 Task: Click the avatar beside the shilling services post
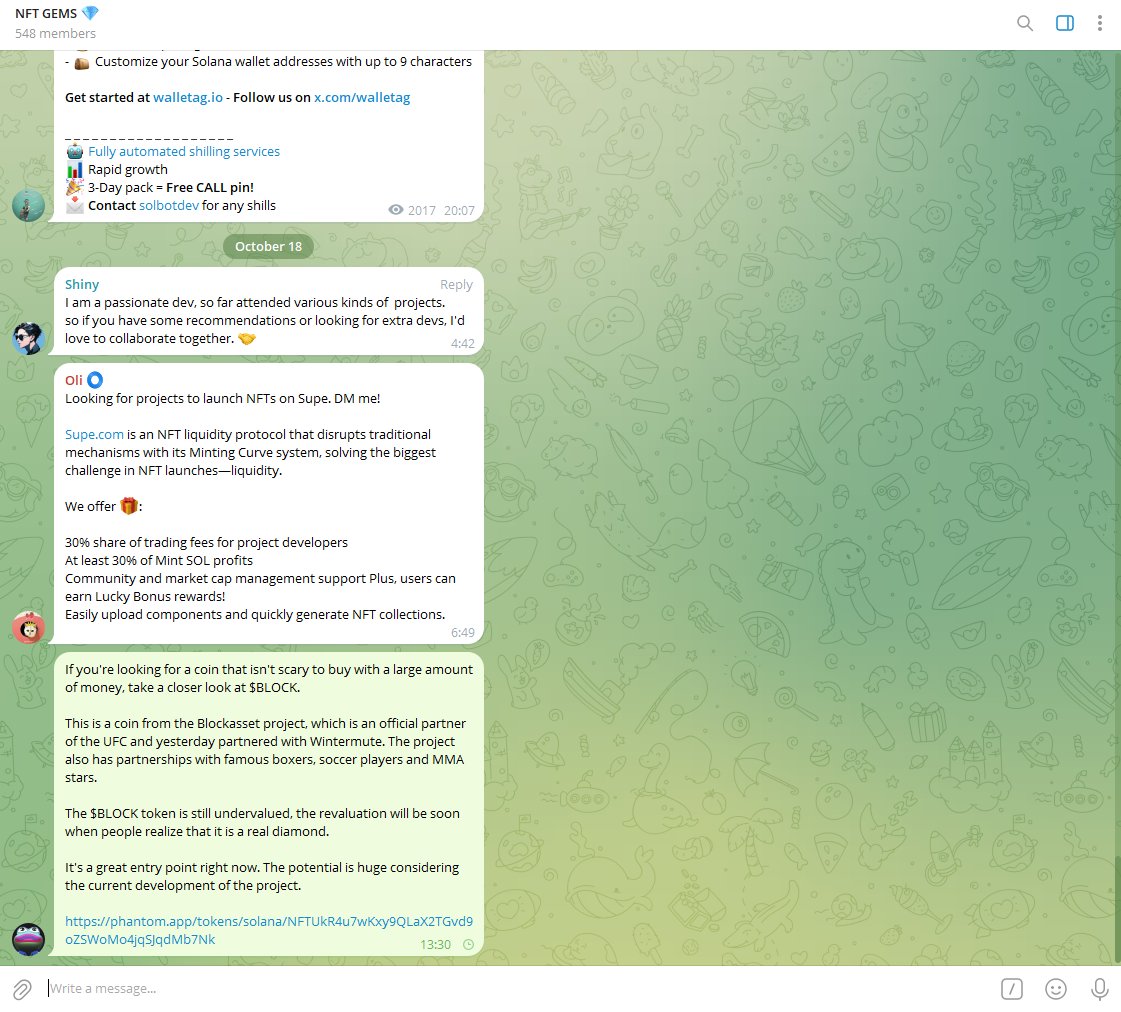click(x=29, y=206)
